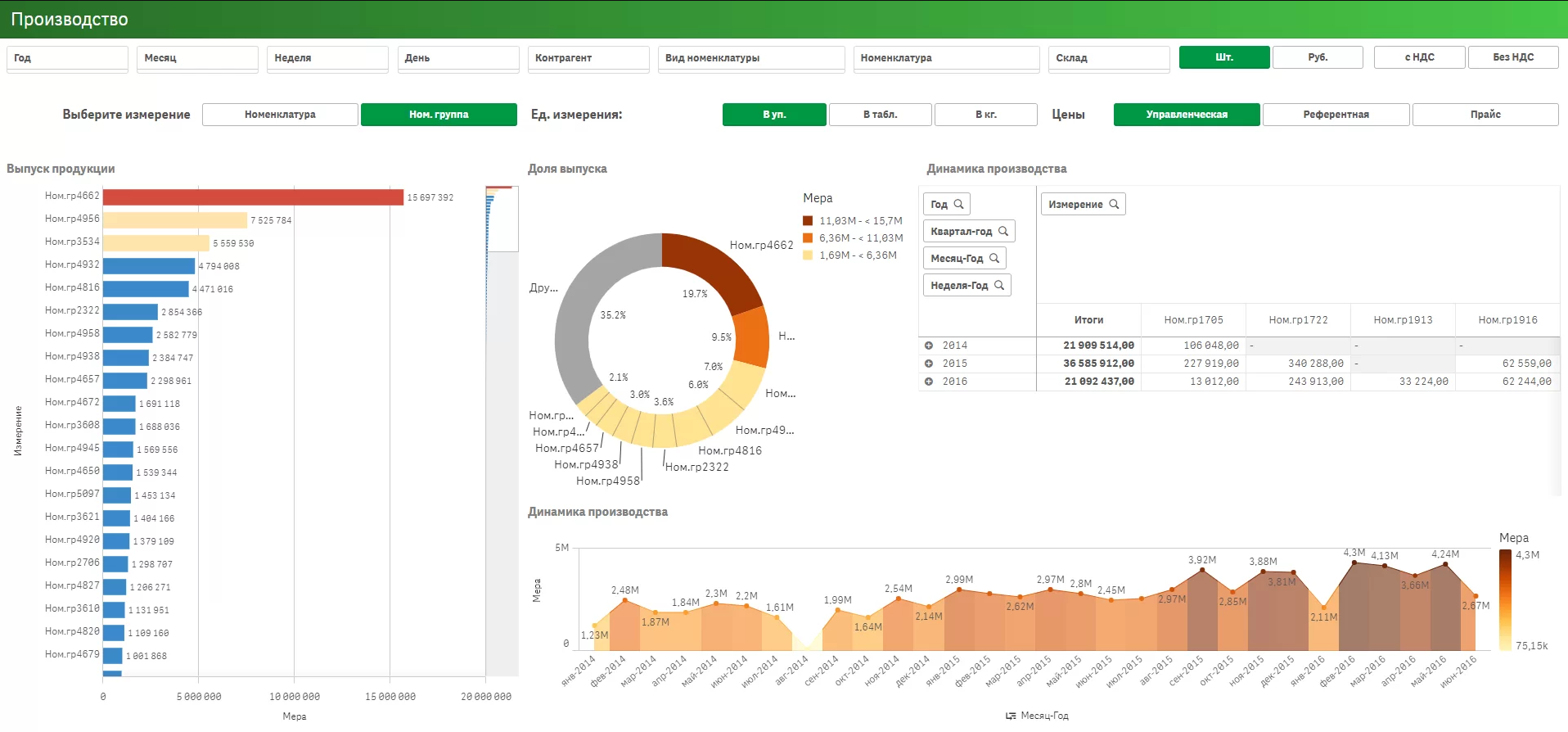Click the Квартал-год dimension button
1568x732 pixels.
(x=969, y=232)
